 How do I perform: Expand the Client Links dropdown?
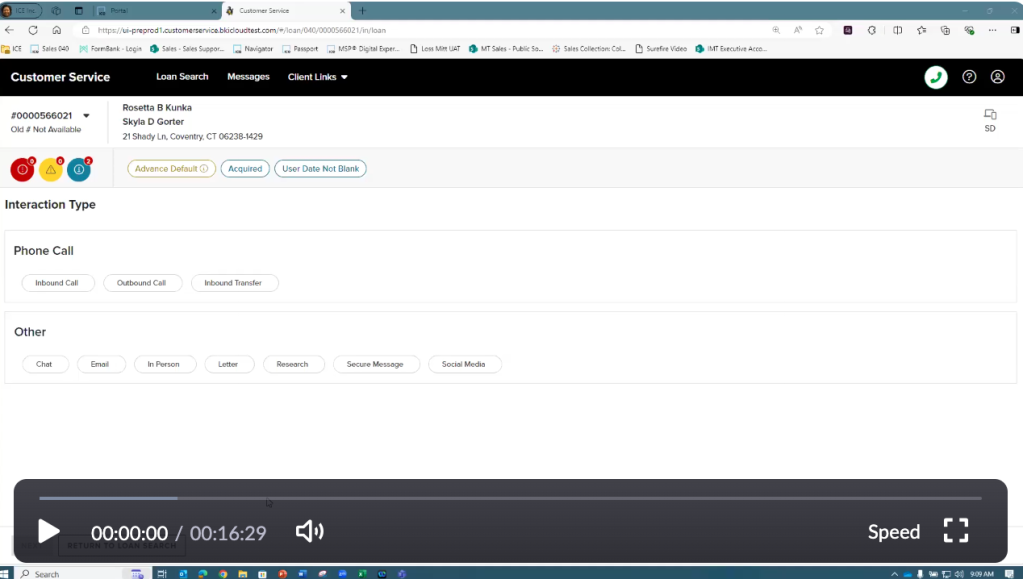point(317,77)
